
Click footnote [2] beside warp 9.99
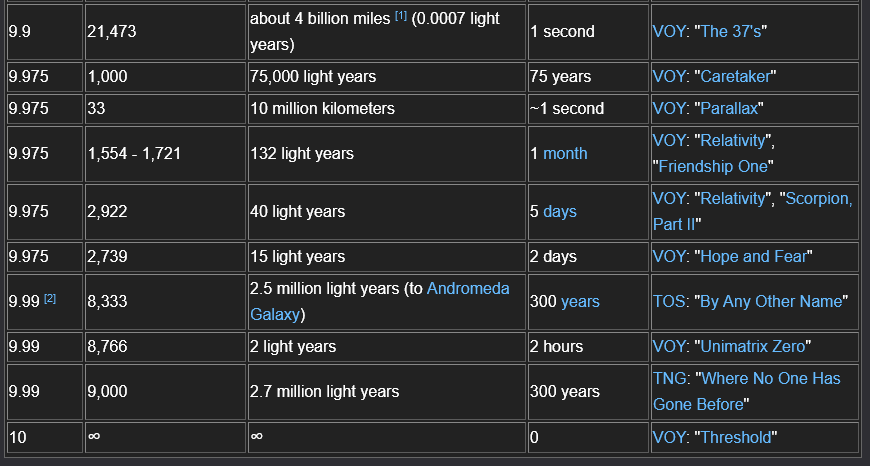[50, 298]
